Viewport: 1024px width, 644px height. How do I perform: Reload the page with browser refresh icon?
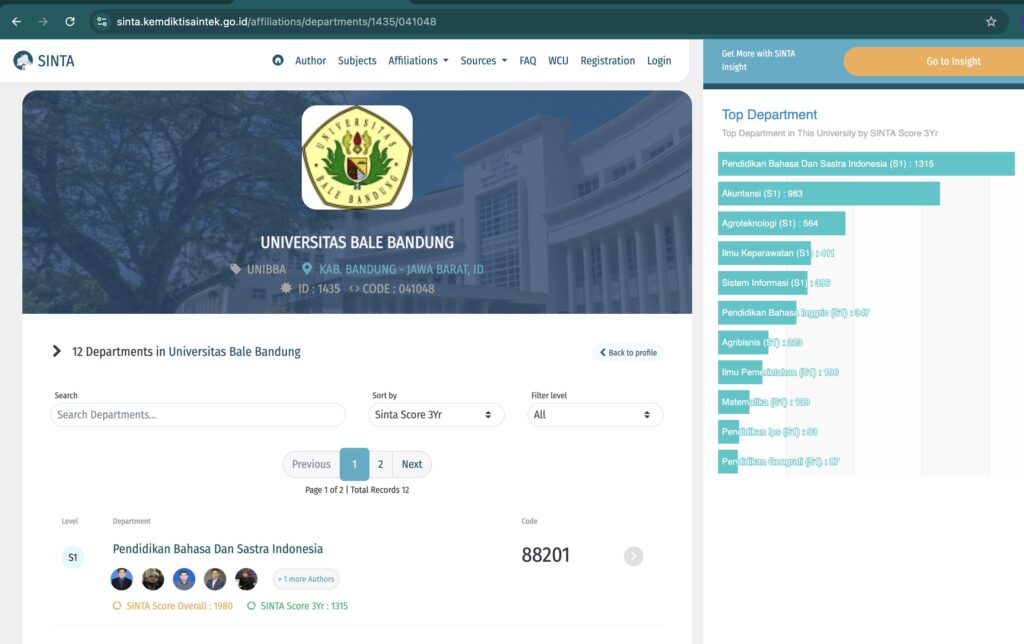tap(70, 21)
